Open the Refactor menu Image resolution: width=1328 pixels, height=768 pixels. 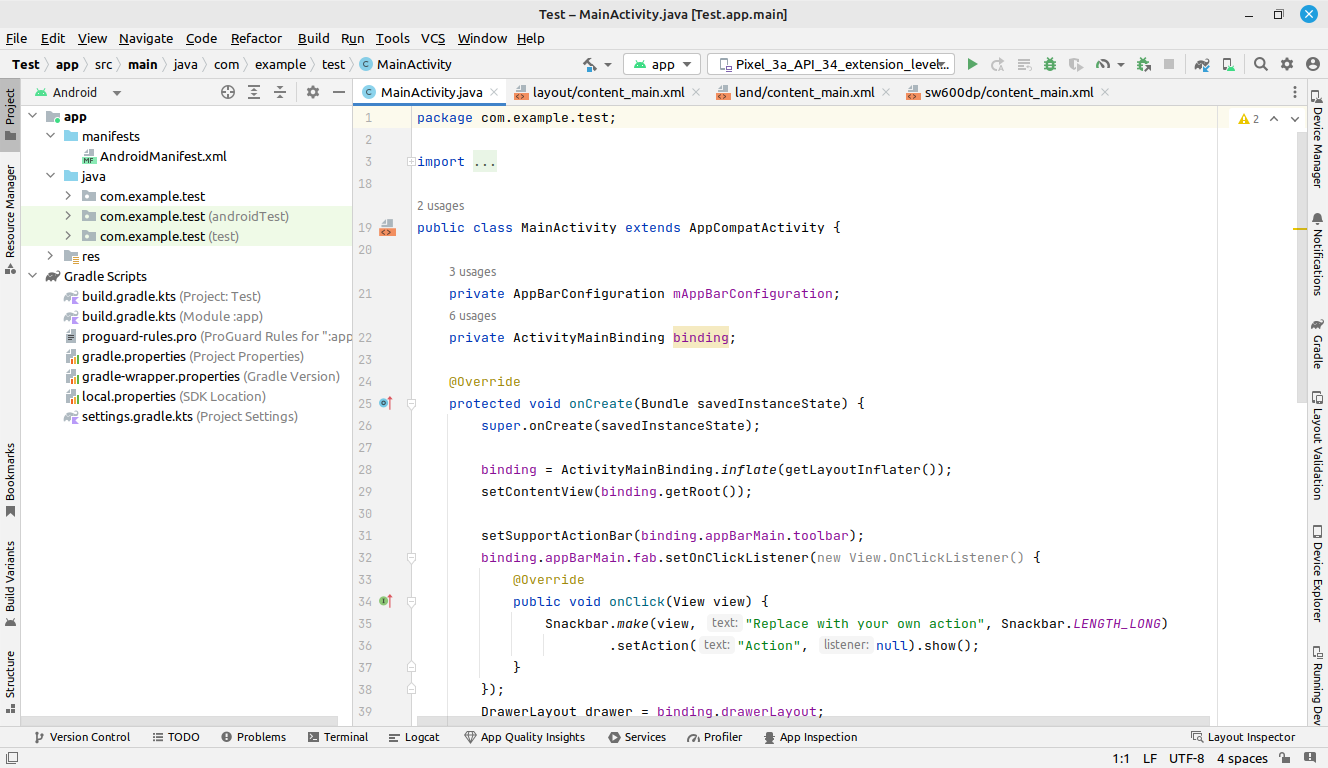pos(256,38)
